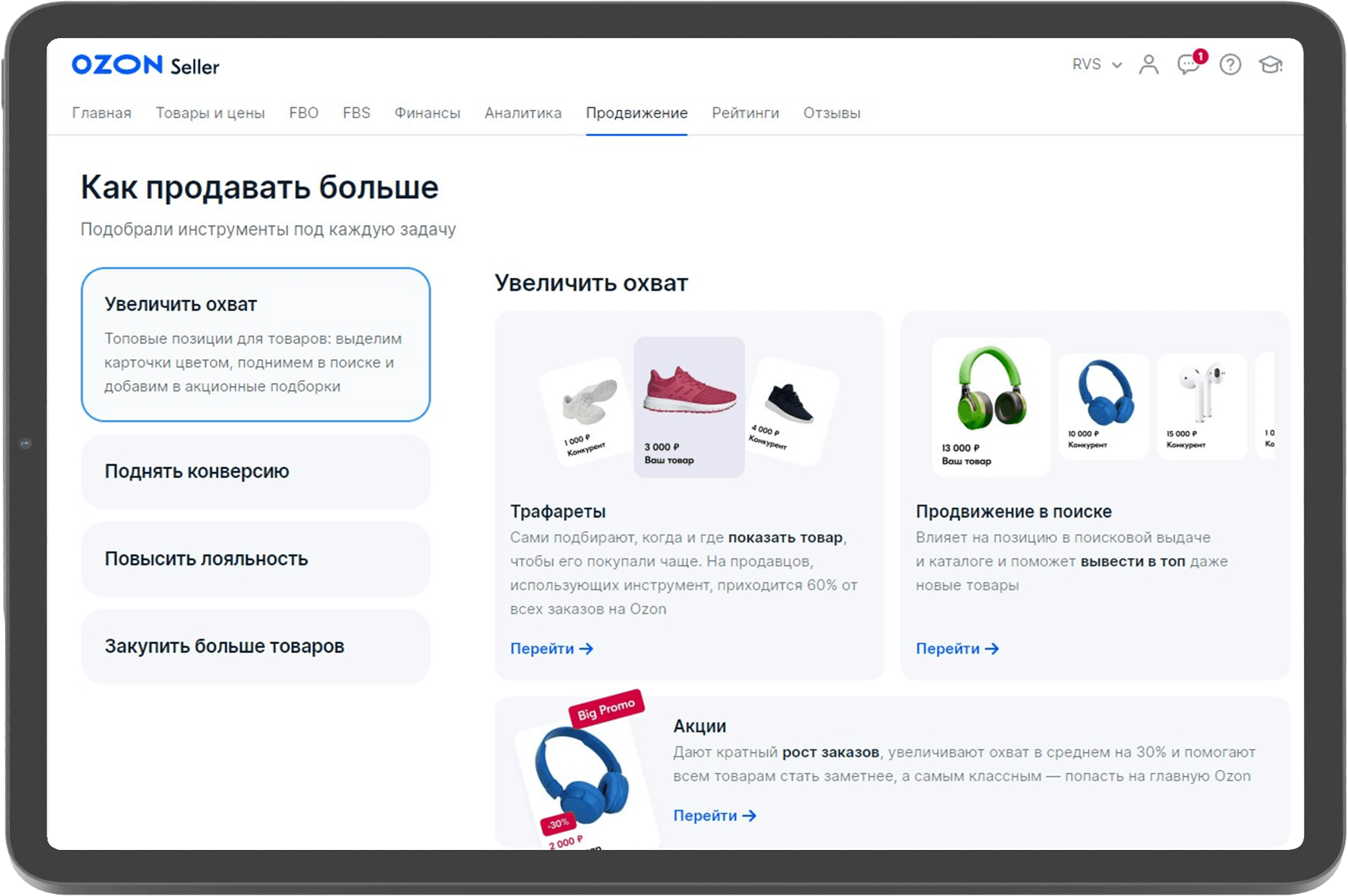Image resolution: width=1348 pixels, height=896 pixels.
Task: Open the graduation cap learning icon
Action: pyautogui.click(x=1270, y=65)
